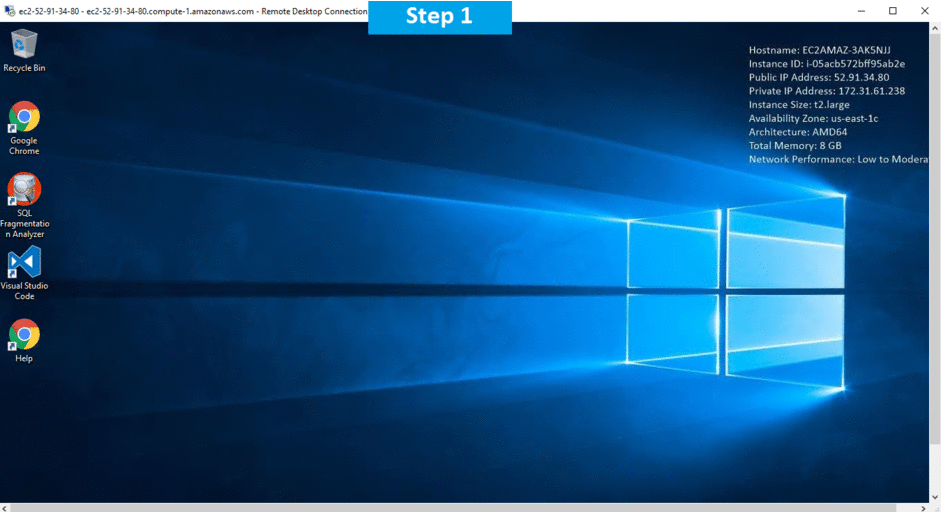This screenshot has width=941, height=512.
Task: Minimize the Remote Desktop Connection window
Action: tap(859, 11)
